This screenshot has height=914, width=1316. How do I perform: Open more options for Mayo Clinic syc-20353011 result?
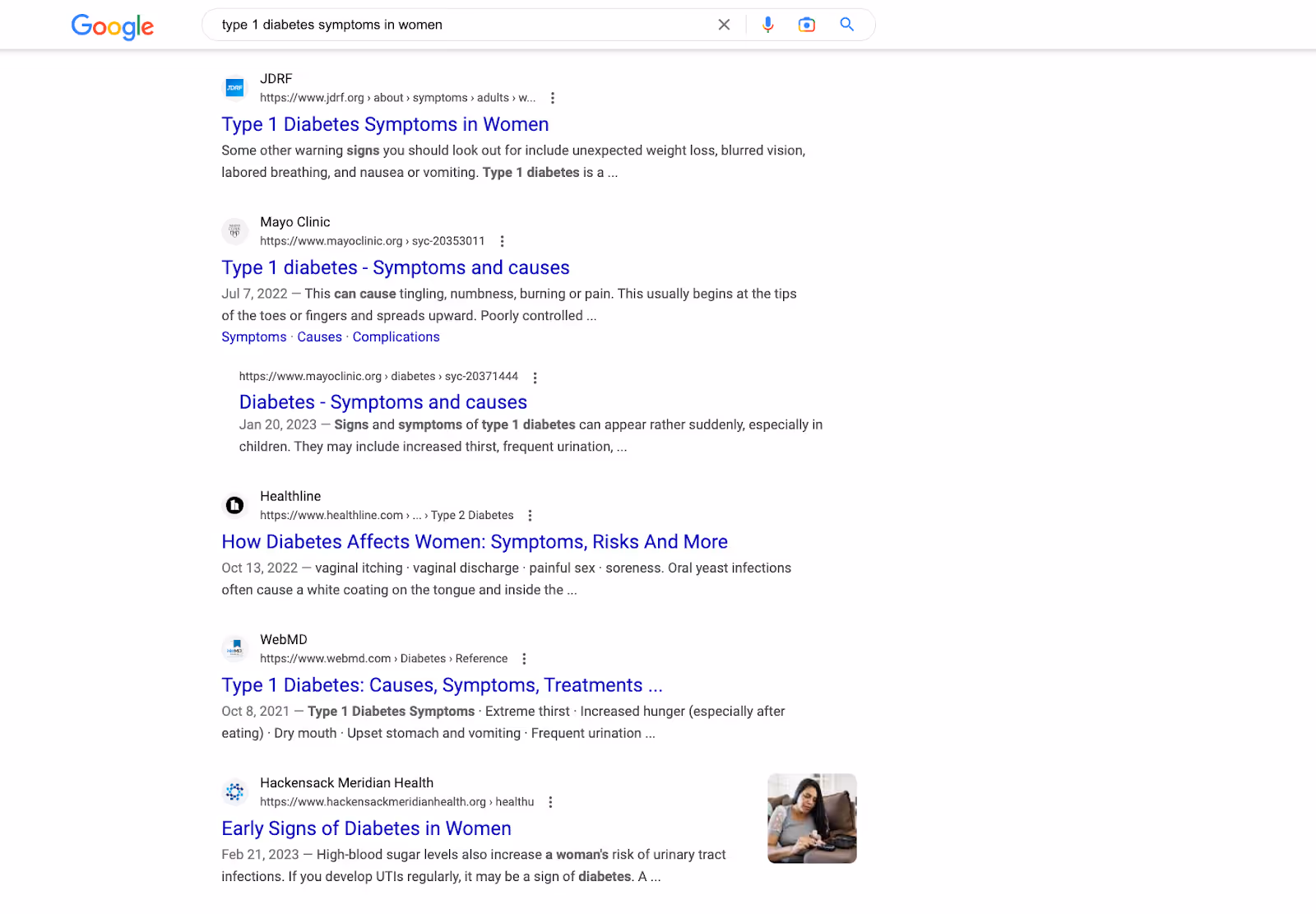(502, 241)
